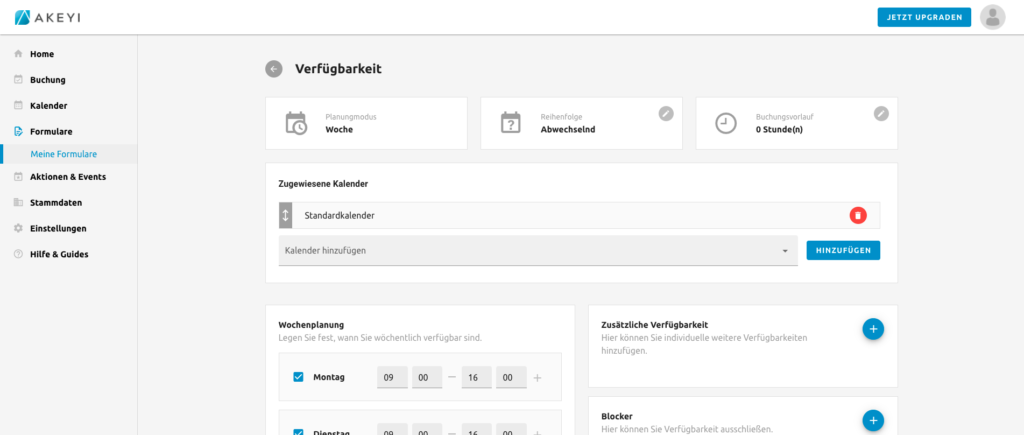Uncheck the Montag checkbox

pos(298,377)
